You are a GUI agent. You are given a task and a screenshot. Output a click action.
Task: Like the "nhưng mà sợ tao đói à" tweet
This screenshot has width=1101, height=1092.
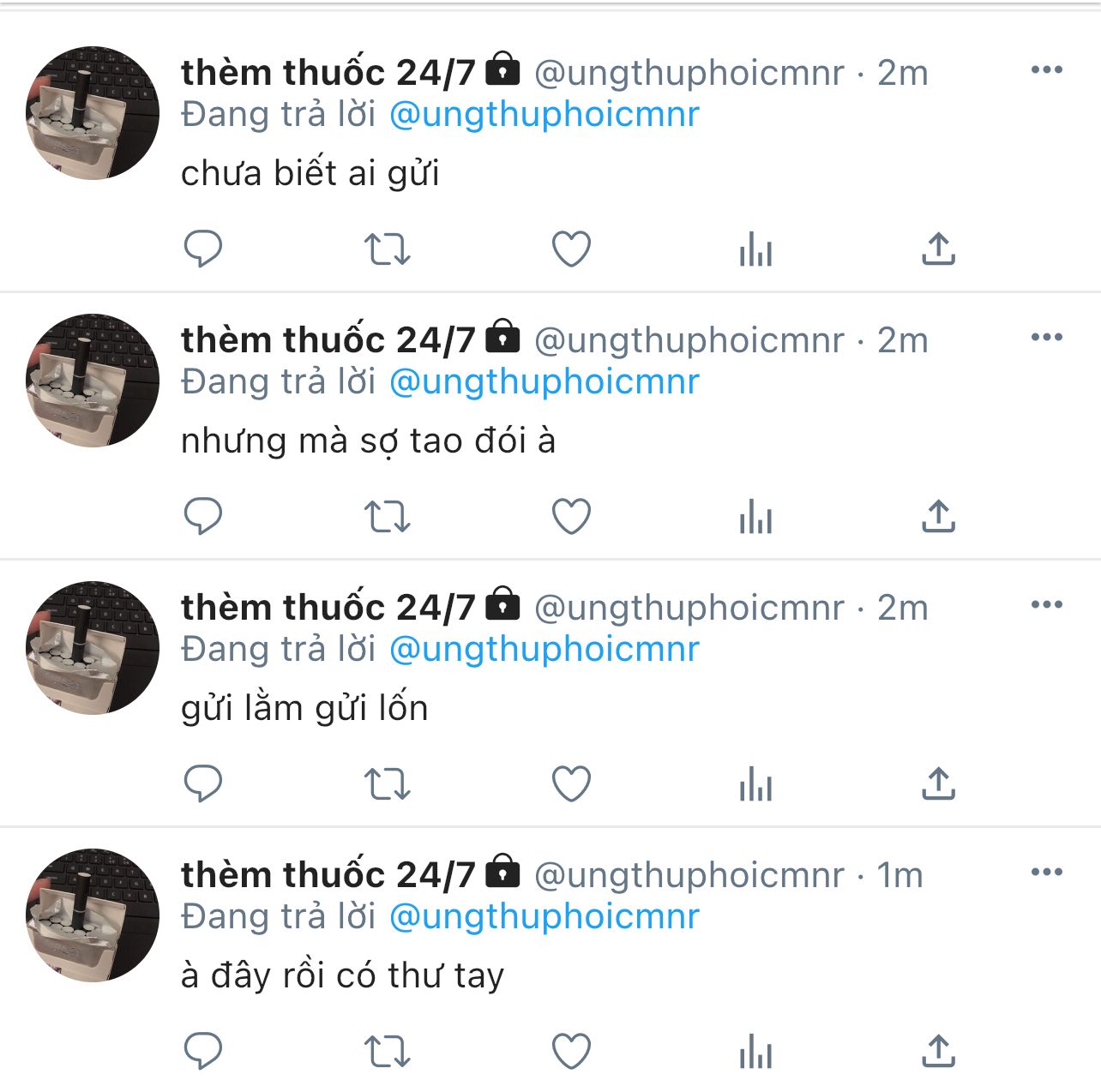tap(571, 517)
